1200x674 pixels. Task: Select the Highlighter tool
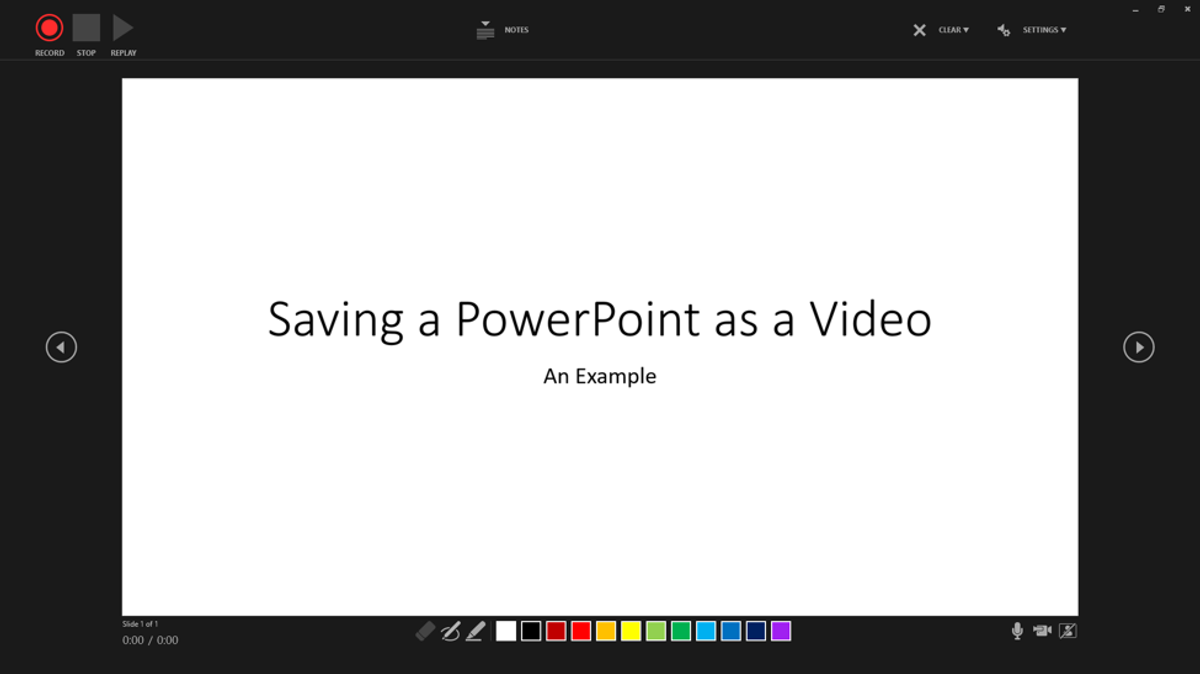tap(474, 631)
